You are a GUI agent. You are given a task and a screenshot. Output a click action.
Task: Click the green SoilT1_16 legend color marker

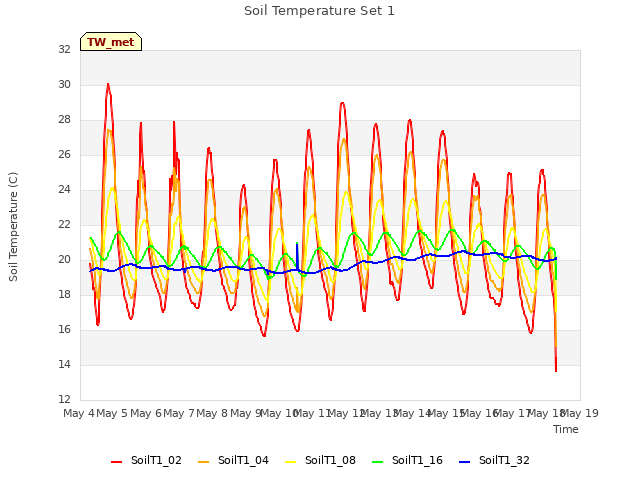tap(378, 462)
